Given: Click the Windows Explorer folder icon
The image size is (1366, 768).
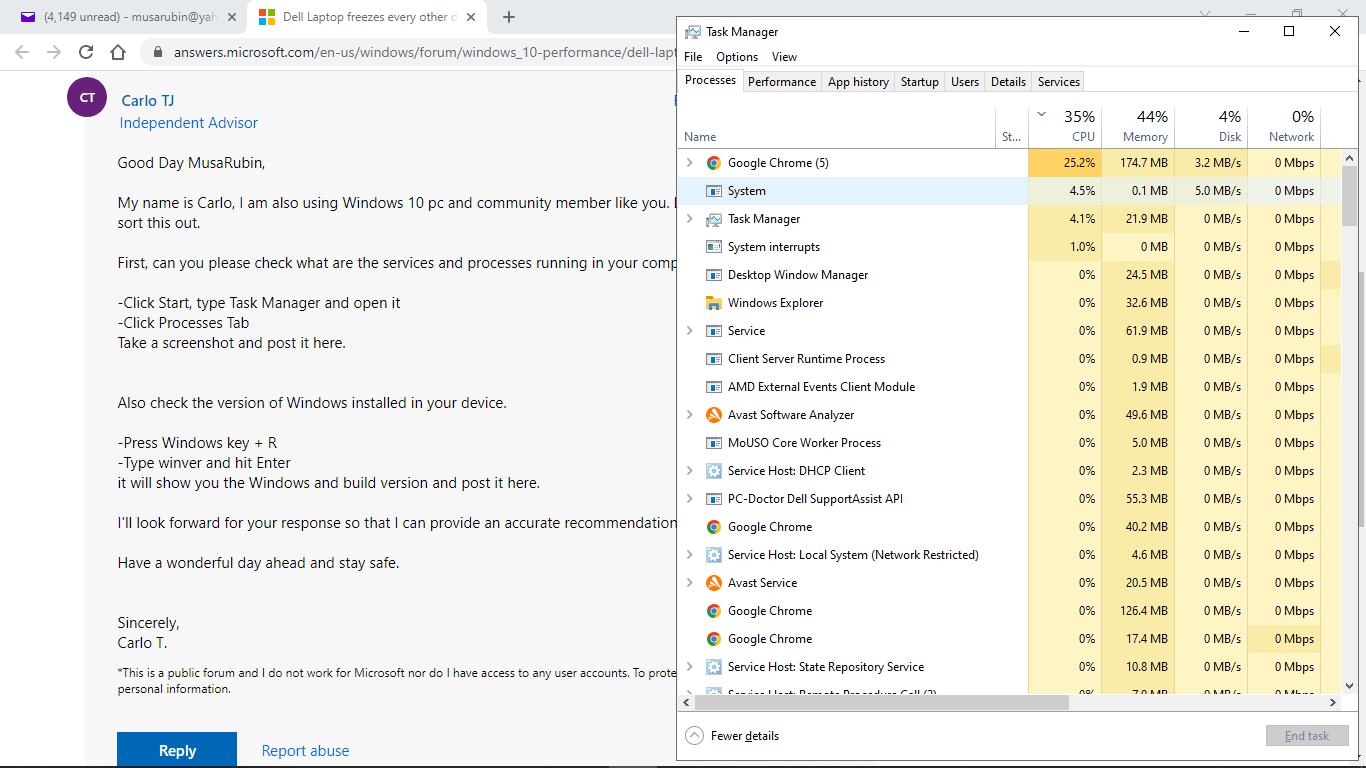Looking at the screenshot, I should [x=713, y=303].
